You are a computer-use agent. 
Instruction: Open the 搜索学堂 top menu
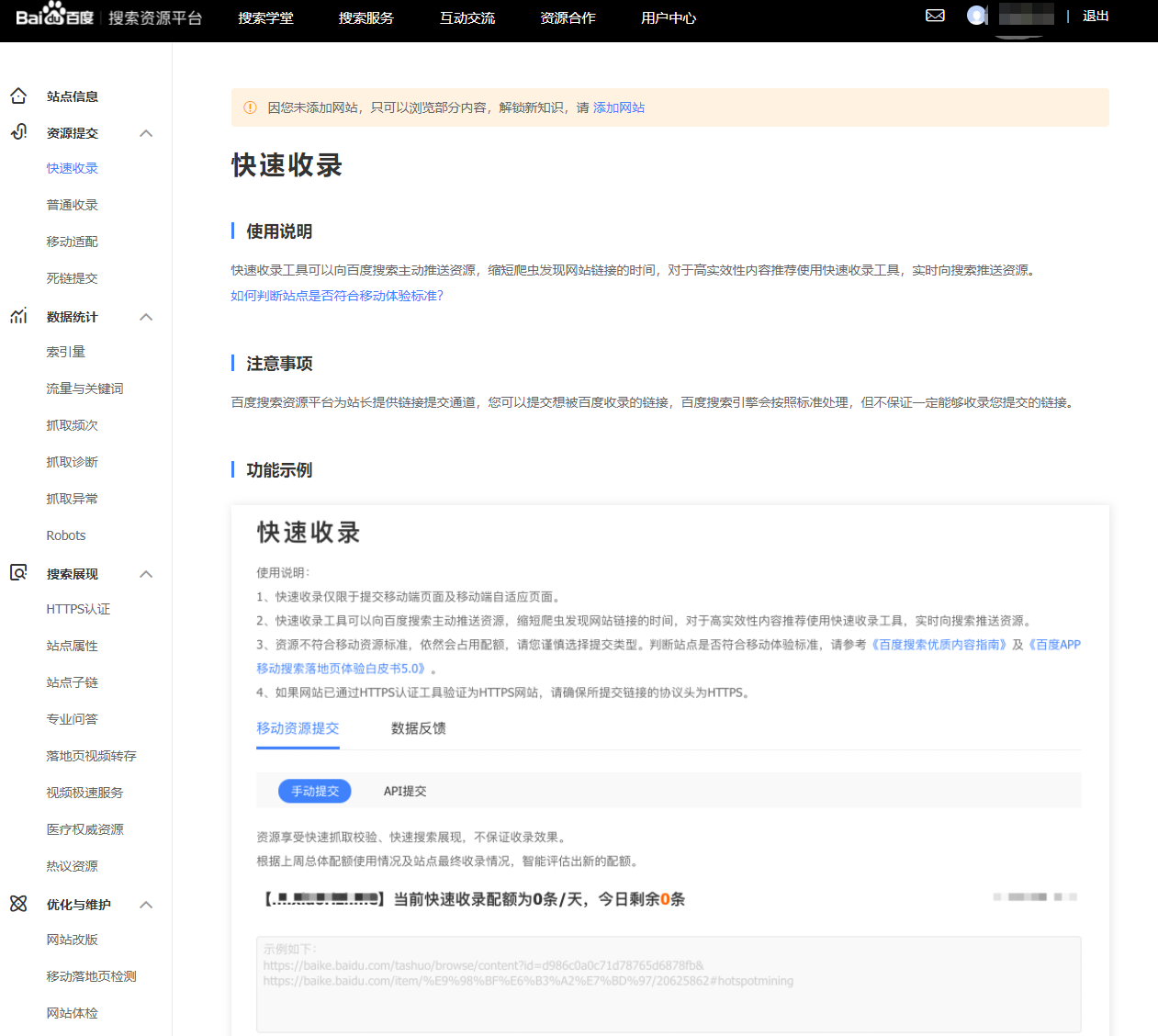[x=265, y=17]
